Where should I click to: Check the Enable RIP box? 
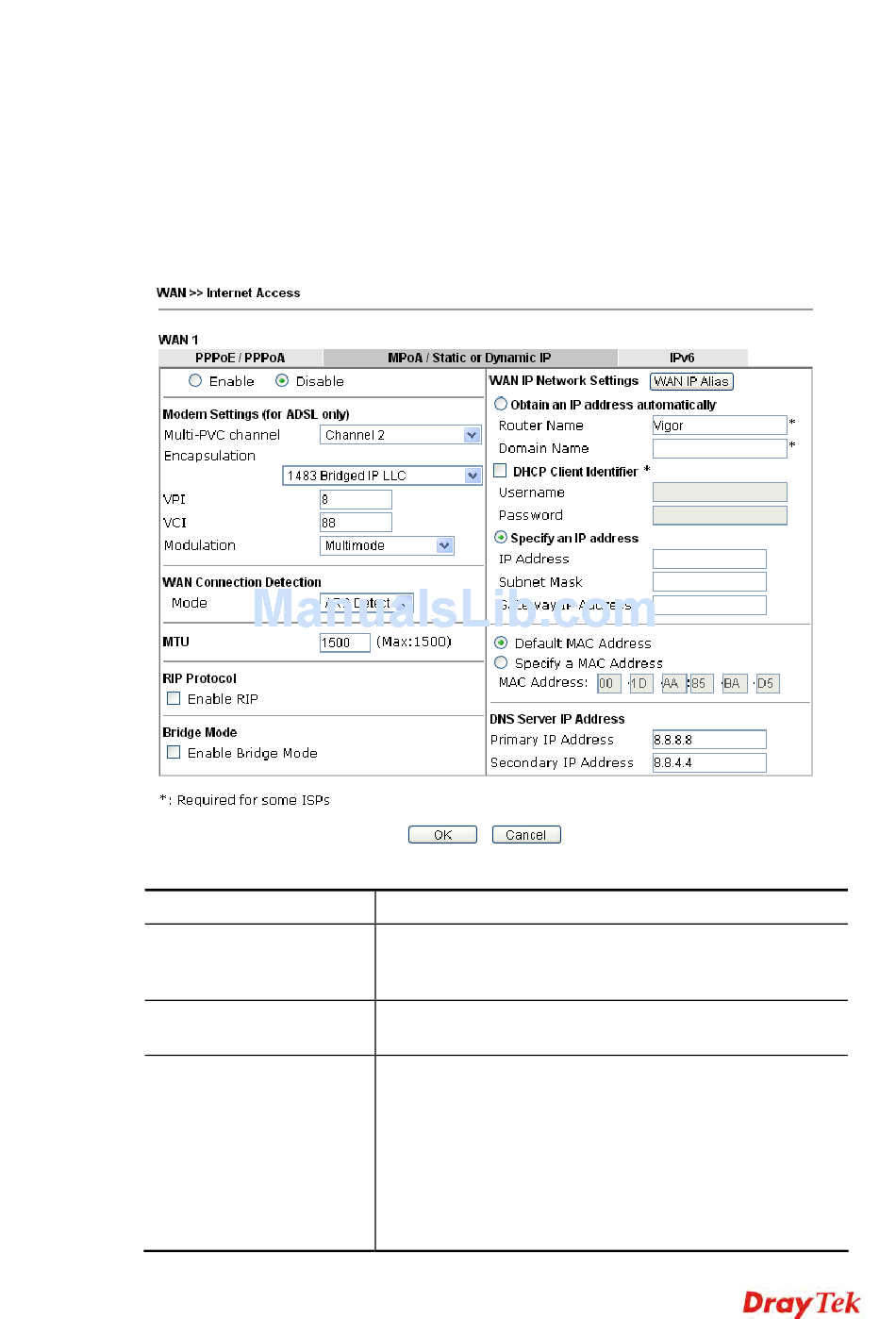click(x=174, y=699)
